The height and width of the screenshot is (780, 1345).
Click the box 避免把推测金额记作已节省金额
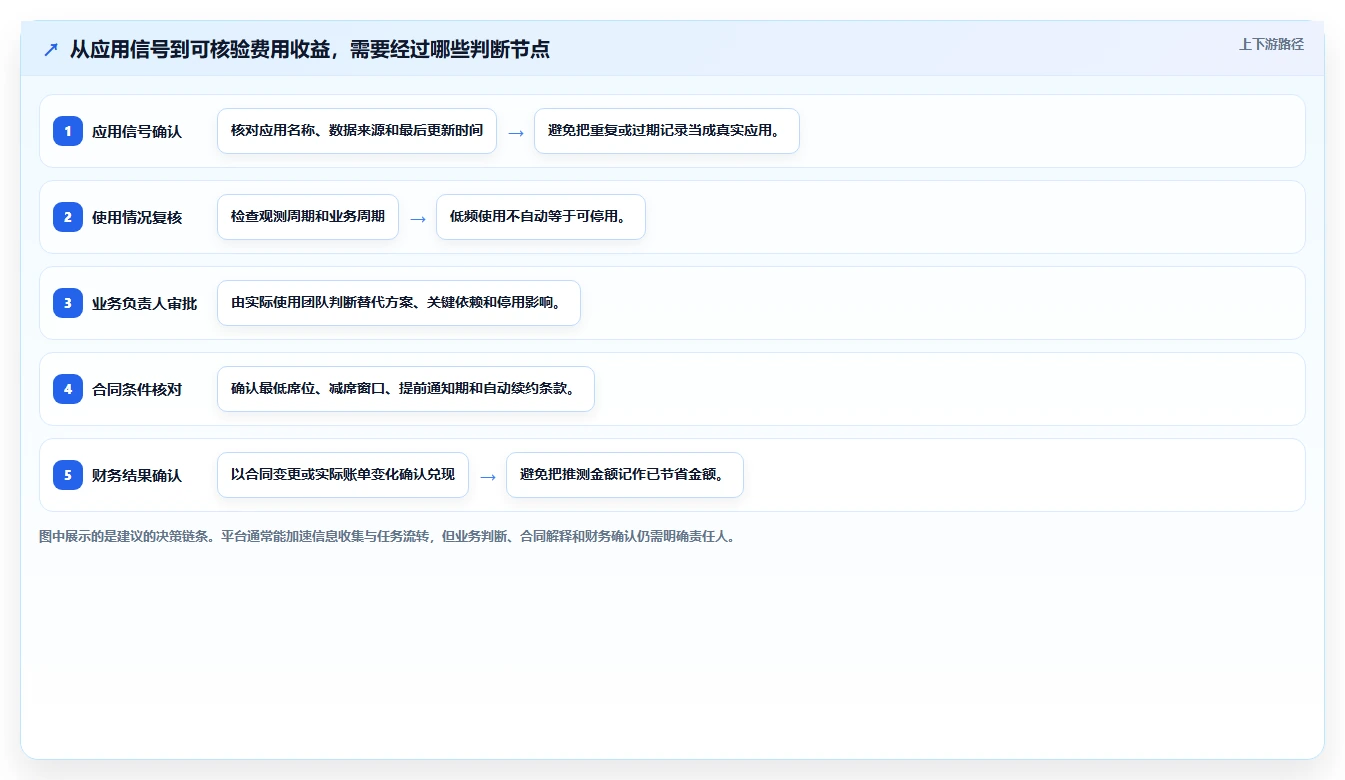pos(625,475)
